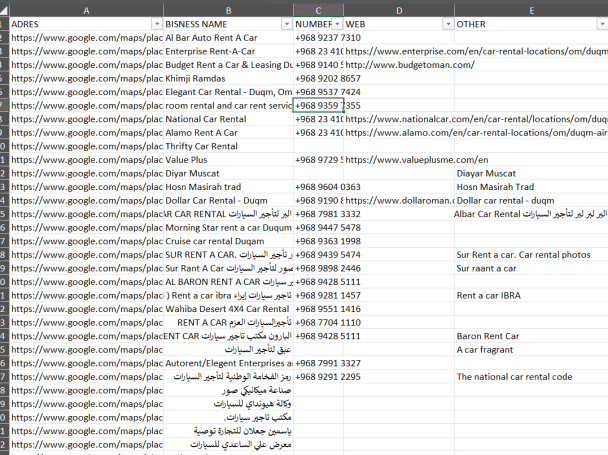Select Hosn Masirah trad name cell
Screen dimensions: 608x455
(x=228, y=187)
